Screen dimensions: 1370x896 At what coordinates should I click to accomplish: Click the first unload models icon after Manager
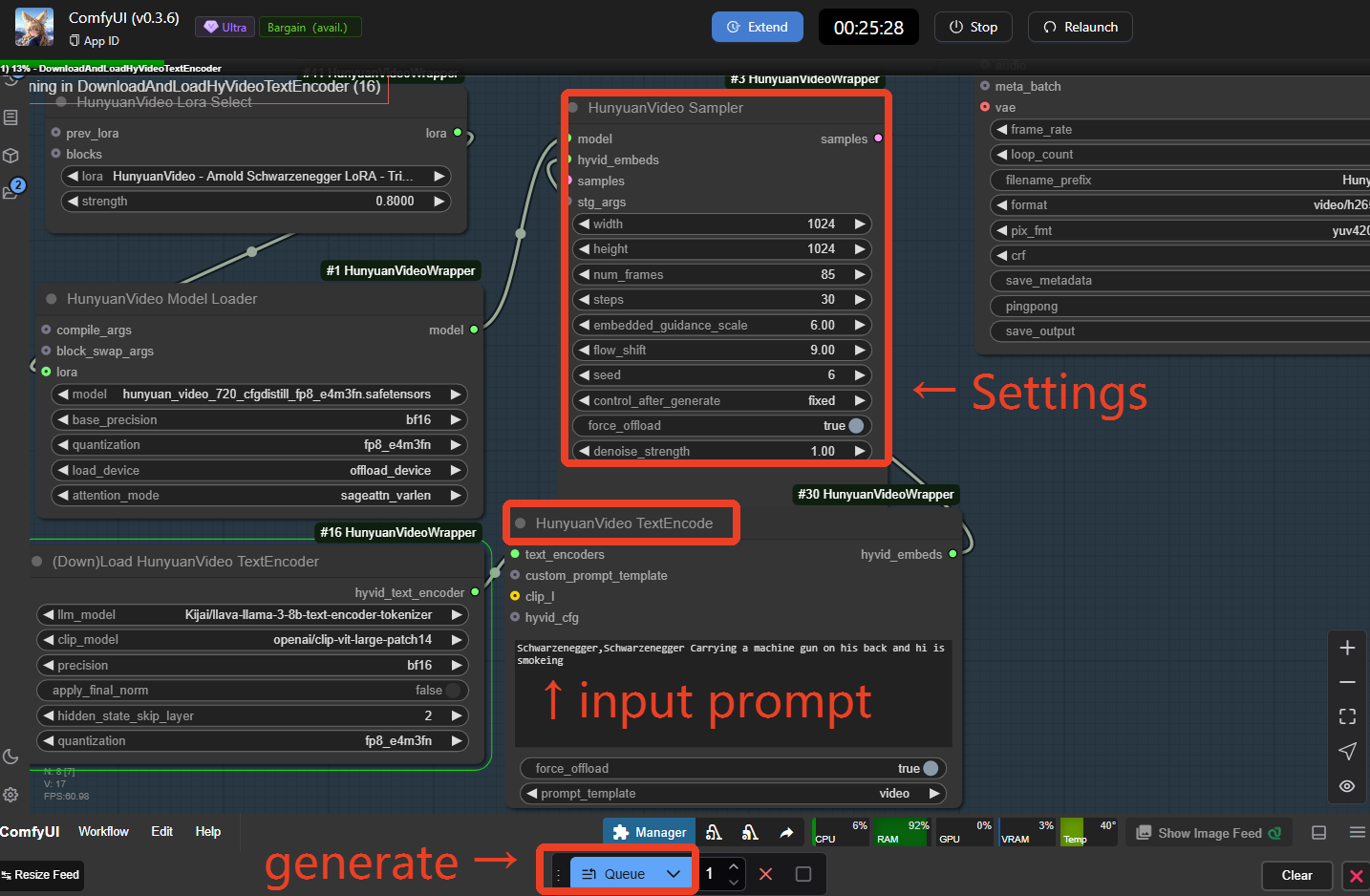pos(714,833)
